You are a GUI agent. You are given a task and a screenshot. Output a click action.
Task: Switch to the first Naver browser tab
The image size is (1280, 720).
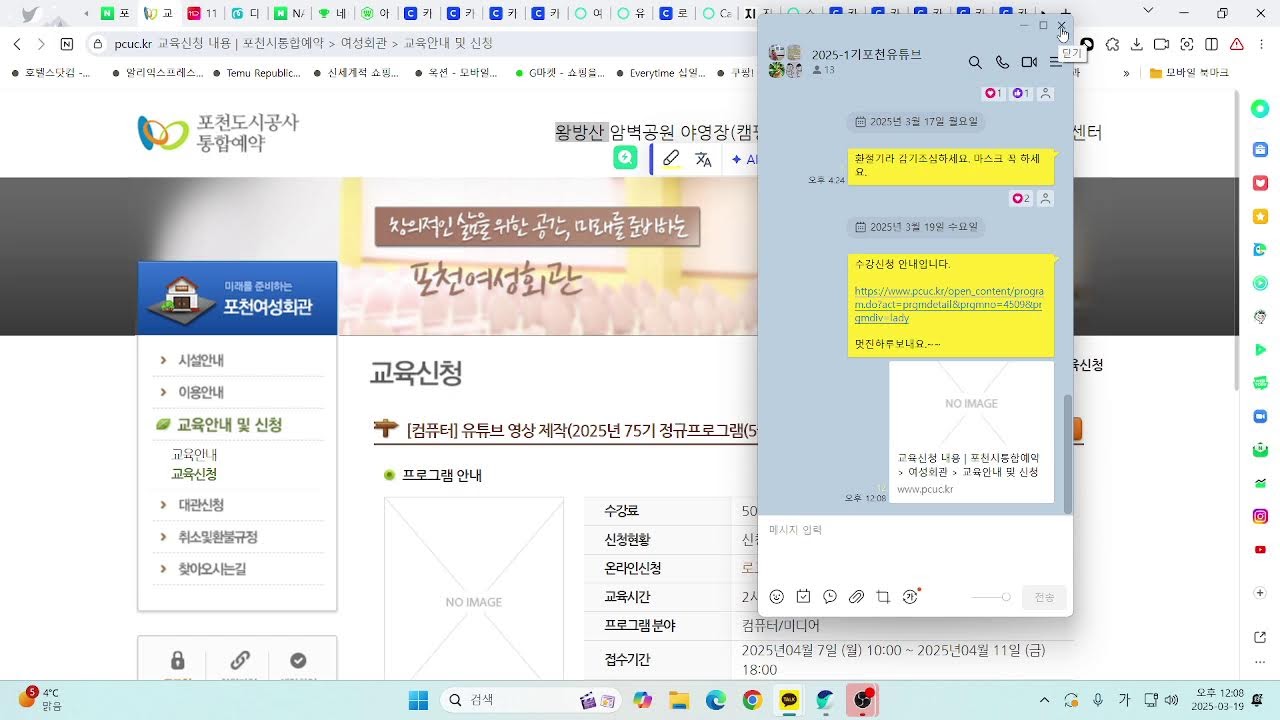click(x=114, y=13)
